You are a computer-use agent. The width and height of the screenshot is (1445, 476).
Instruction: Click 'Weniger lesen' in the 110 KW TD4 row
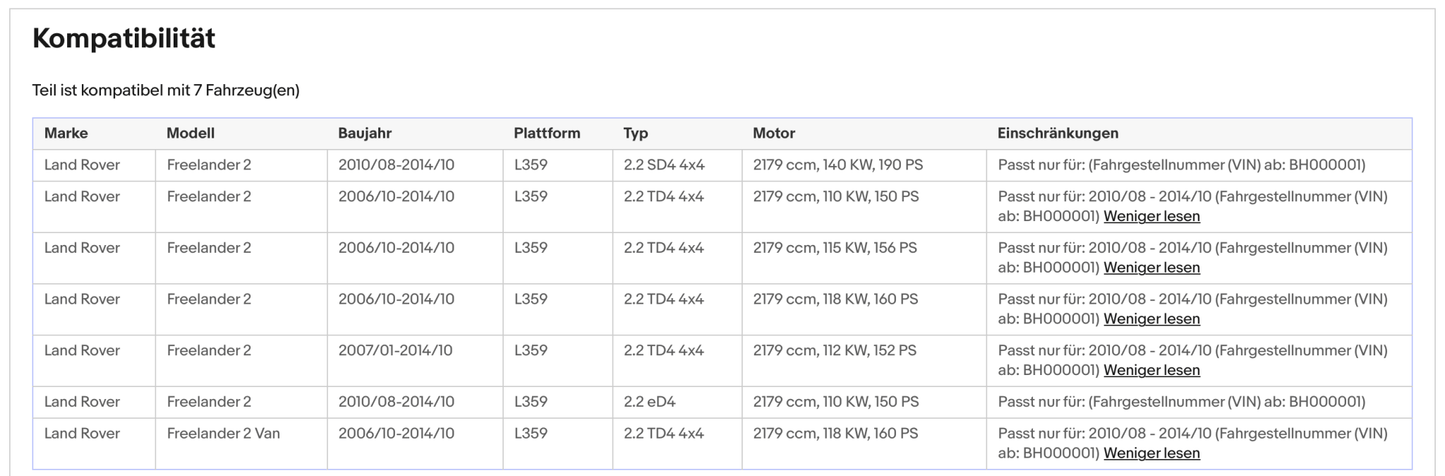1151,216
